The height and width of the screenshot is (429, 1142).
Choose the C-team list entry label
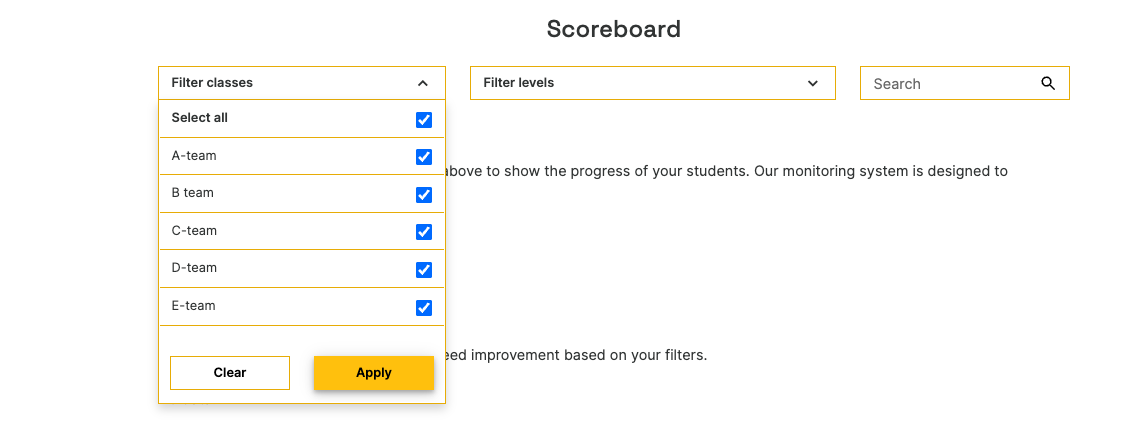coord(194,231)
